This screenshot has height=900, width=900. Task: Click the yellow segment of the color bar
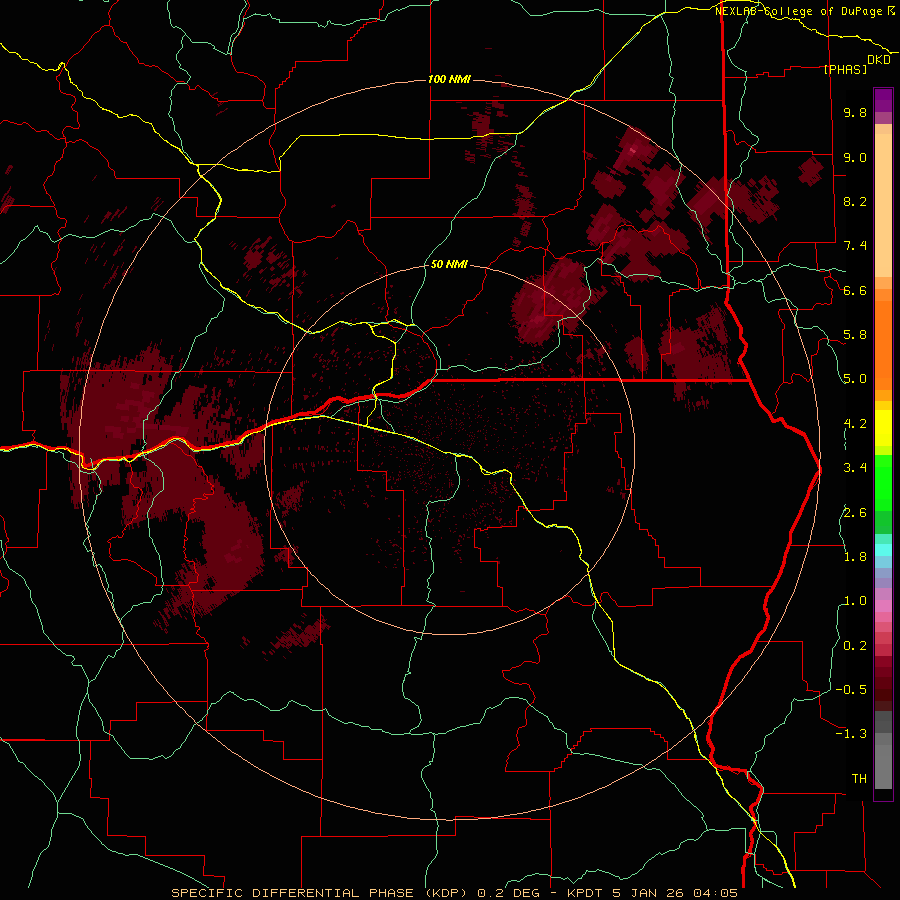[883, 428]
